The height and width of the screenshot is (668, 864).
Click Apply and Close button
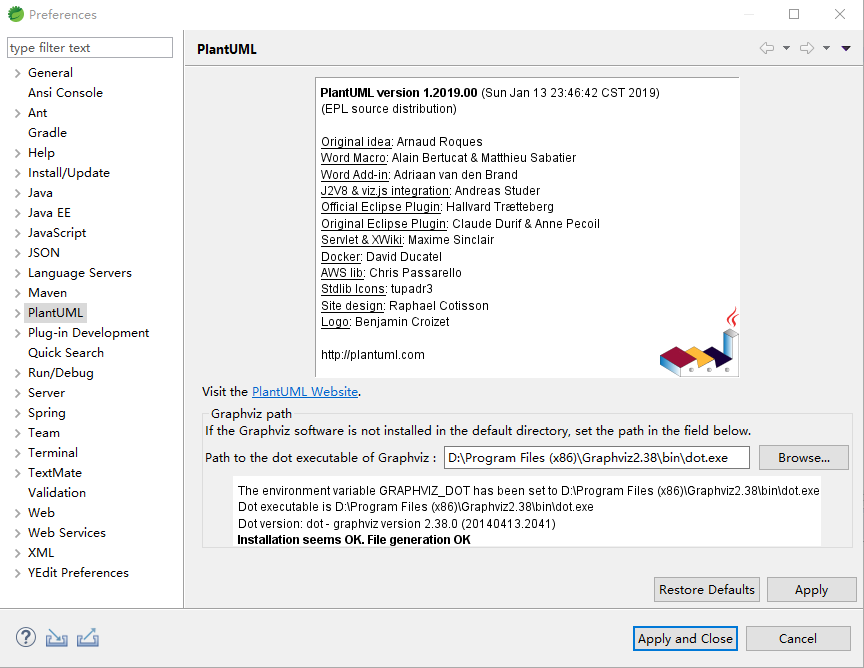click(x=685, y=638)
